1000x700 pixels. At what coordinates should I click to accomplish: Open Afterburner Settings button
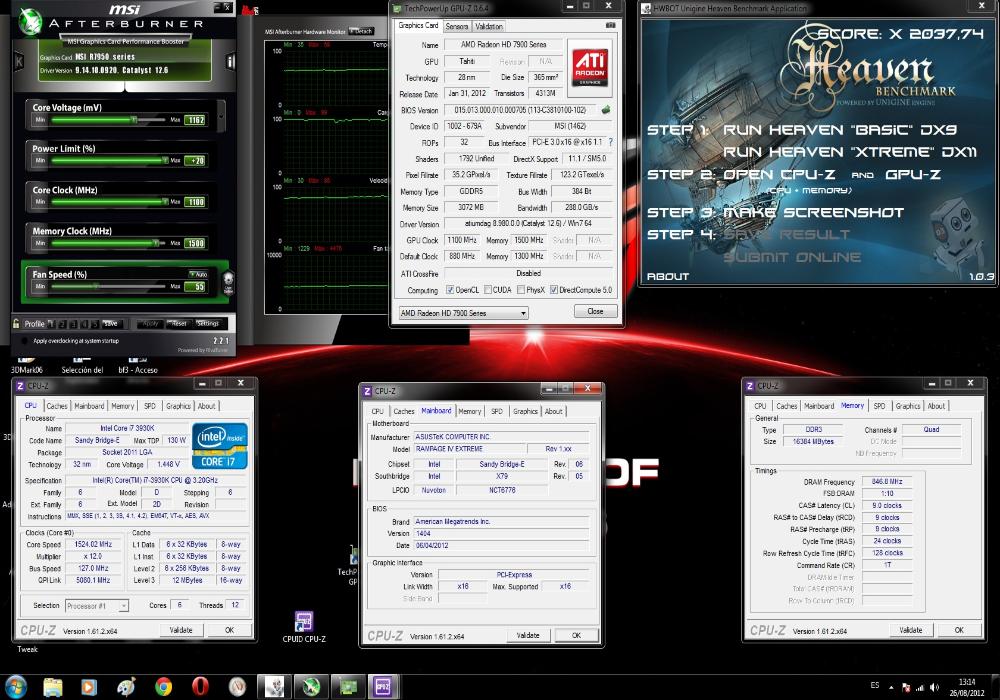207,324
